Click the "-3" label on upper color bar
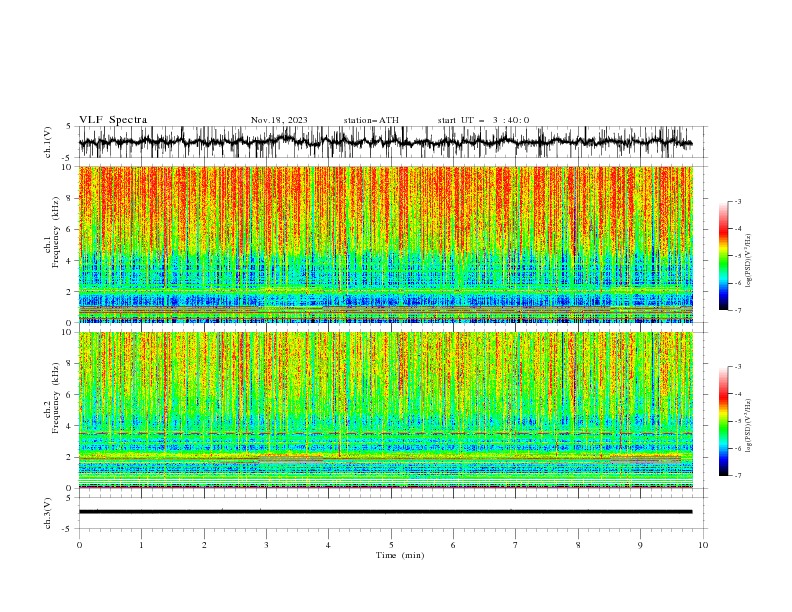Viewport: 792px width, 612px height. tap(737, 201)
